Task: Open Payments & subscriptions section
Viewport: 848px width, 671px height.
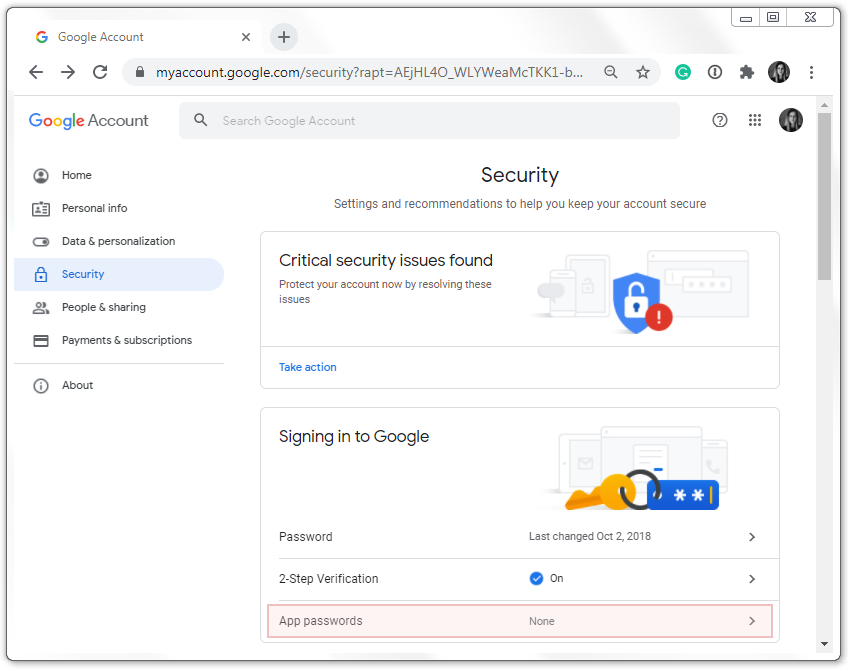Action: coord(119,340)
